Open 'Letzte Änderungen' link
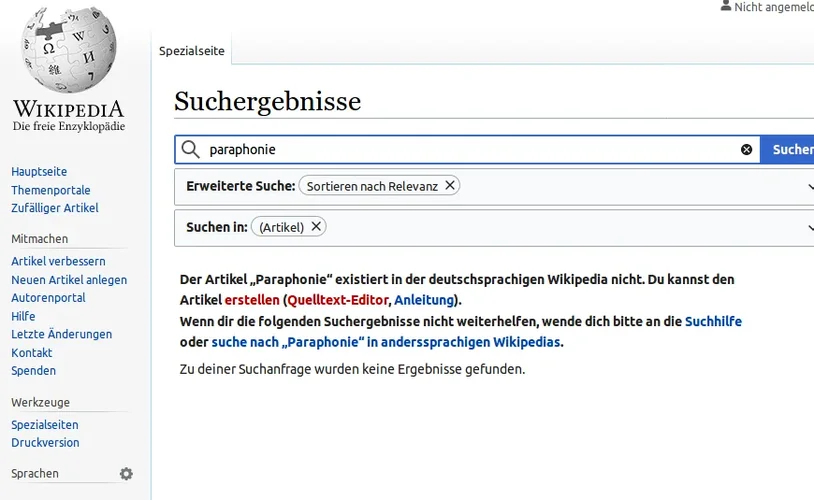 click(x=62, y=334)
